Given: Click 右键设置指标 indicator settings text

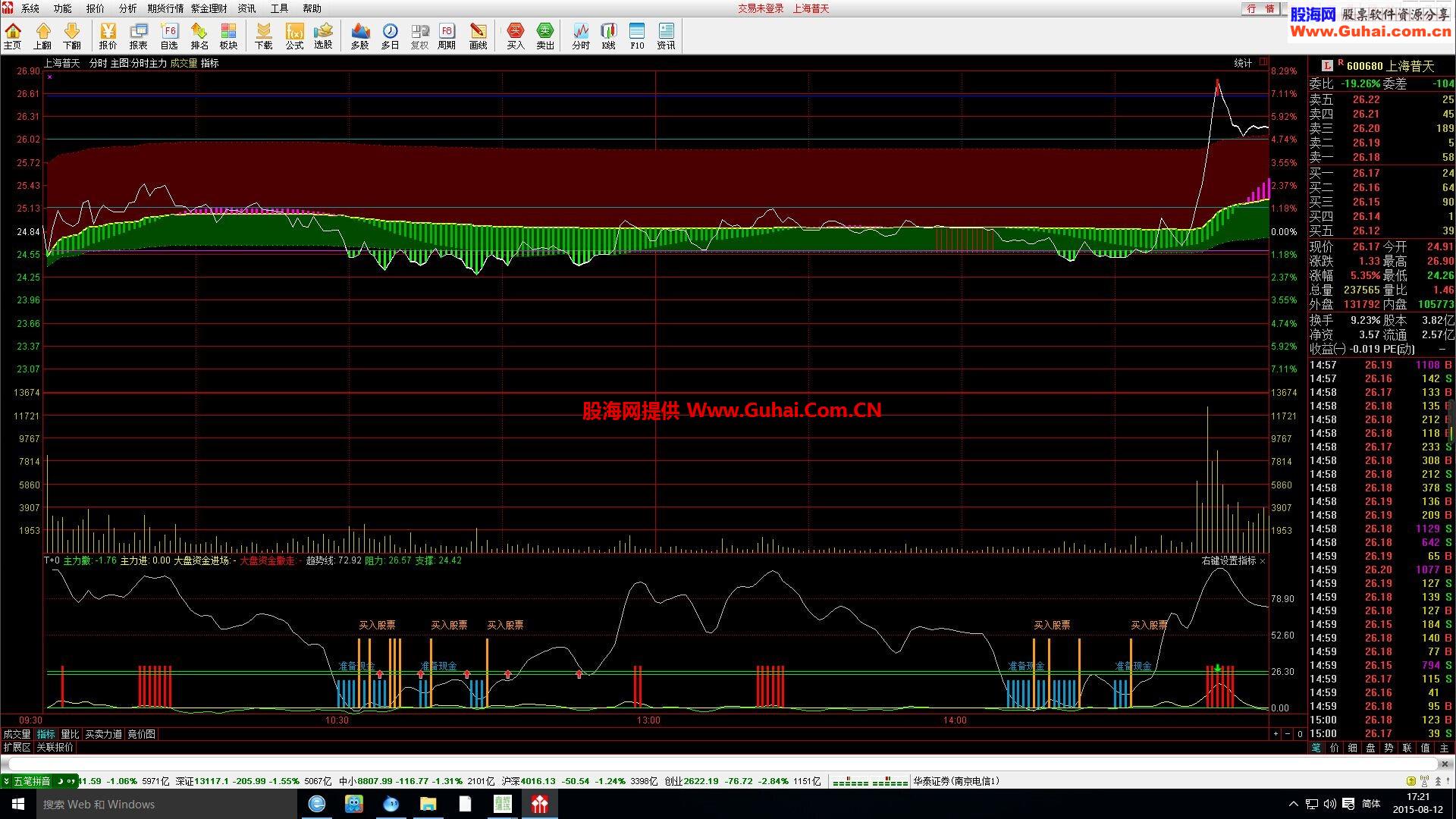Looking at the screenshot, I should click(1228, 560).
